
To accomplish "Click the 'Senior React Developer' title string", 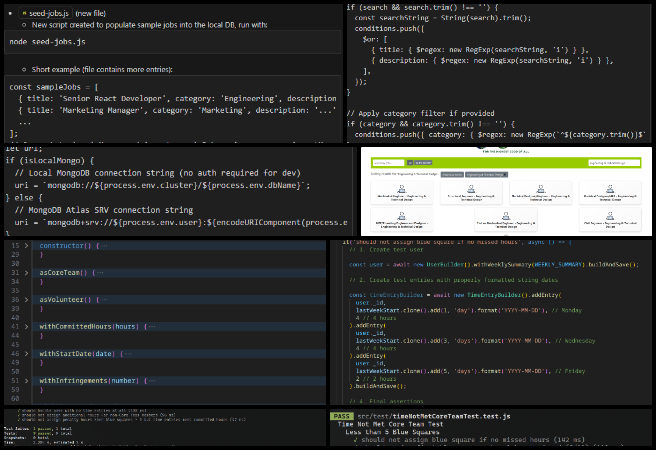I will (x=112, y=99).
